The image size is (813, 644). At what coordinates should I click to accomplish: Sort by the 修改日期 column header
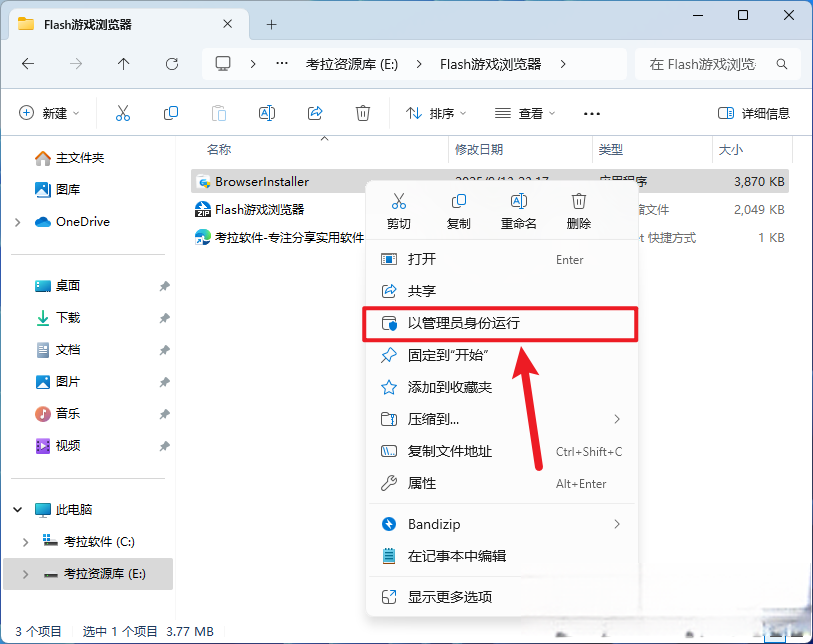(x=479, y=150)
